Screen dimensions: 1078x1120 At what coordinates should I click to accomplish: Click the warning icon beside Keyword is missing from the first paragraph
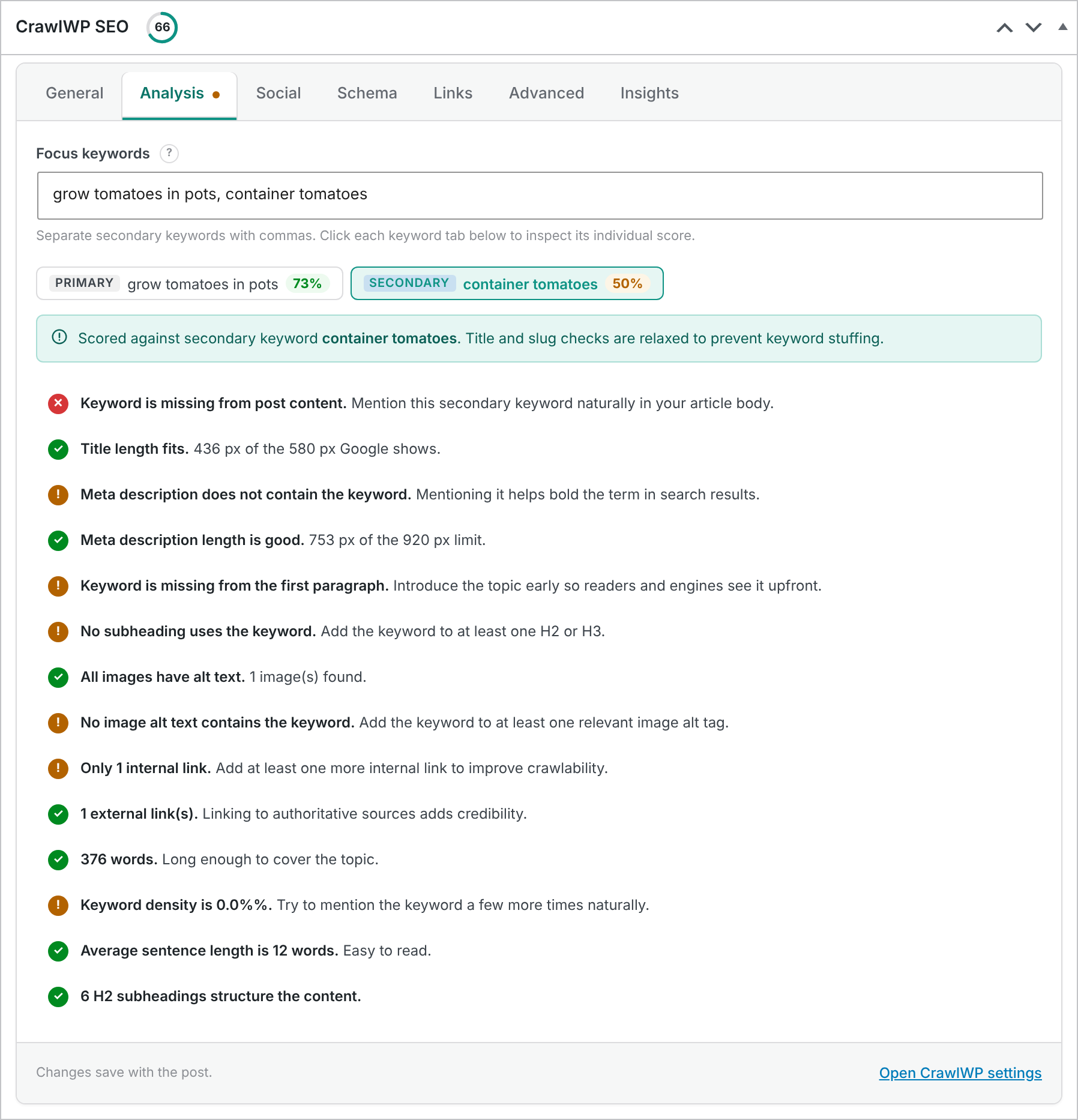coord(58,586)
